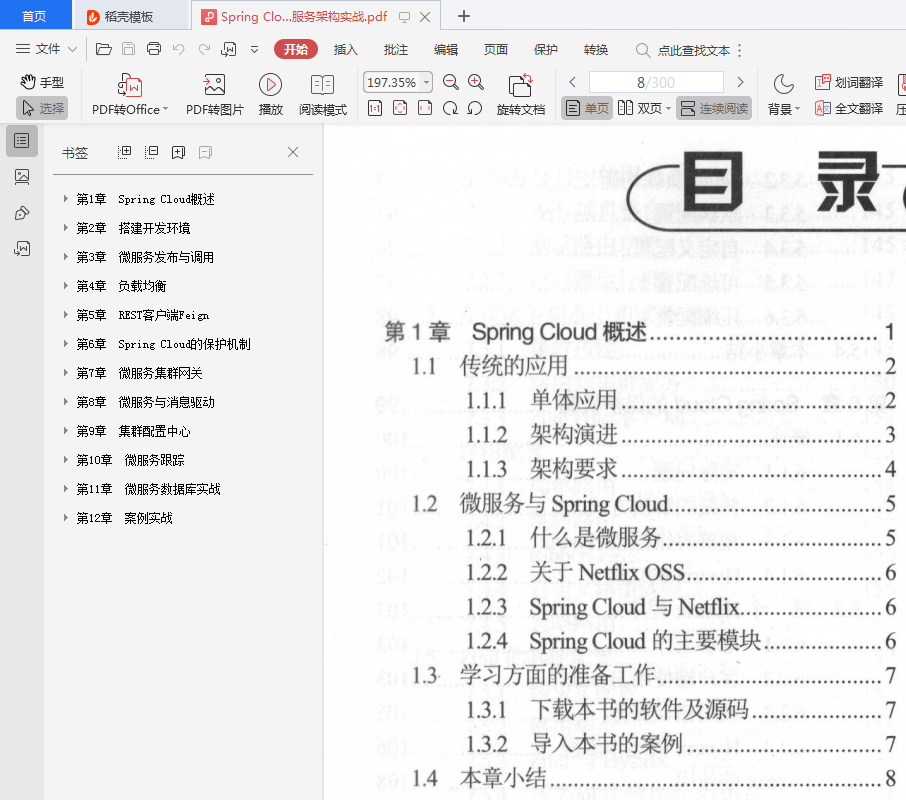Select the 转换 ribbon tab
The width and height of the screenshot is (906, 800).
pos(596,50)
